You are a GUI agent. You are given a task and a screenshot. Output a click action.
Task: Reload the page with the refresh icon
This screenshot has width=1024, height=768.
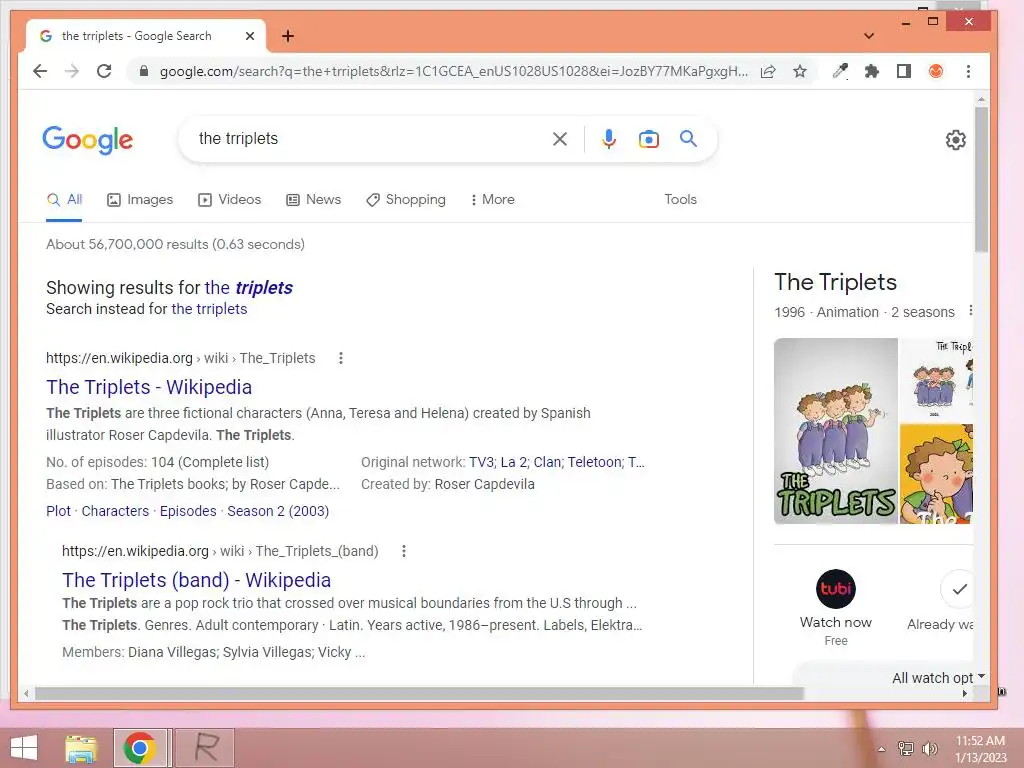[x=104, y=71]
